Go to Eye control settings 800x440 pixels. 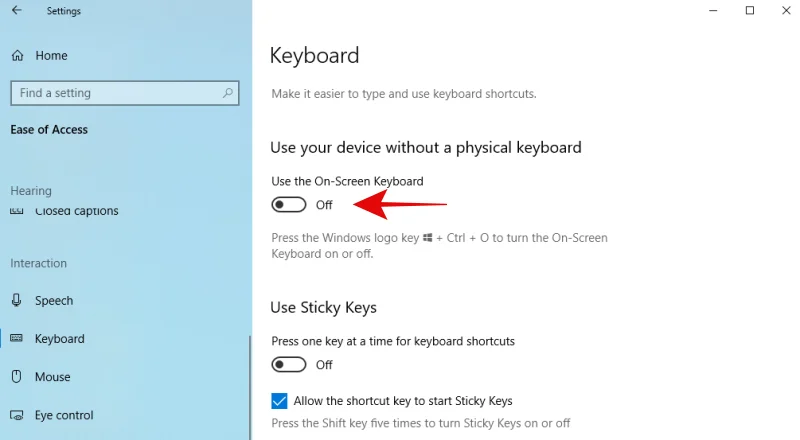click(x=64, y=415)
